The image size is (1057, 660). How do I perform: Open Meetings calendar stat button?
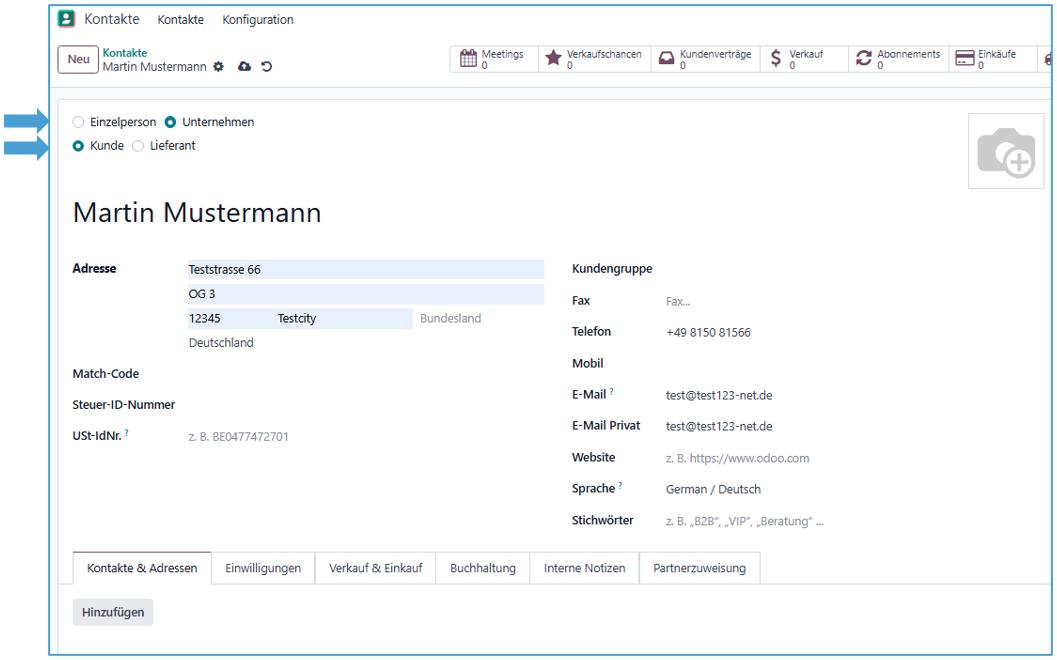point(493,60)
